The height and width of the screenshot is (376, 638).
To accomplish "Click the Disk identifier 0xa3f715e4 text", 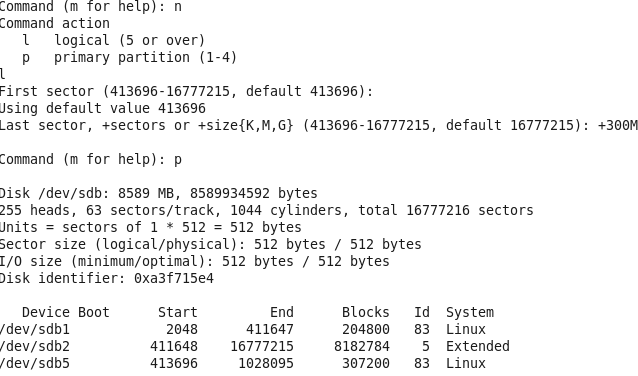I will coord(107,278).
